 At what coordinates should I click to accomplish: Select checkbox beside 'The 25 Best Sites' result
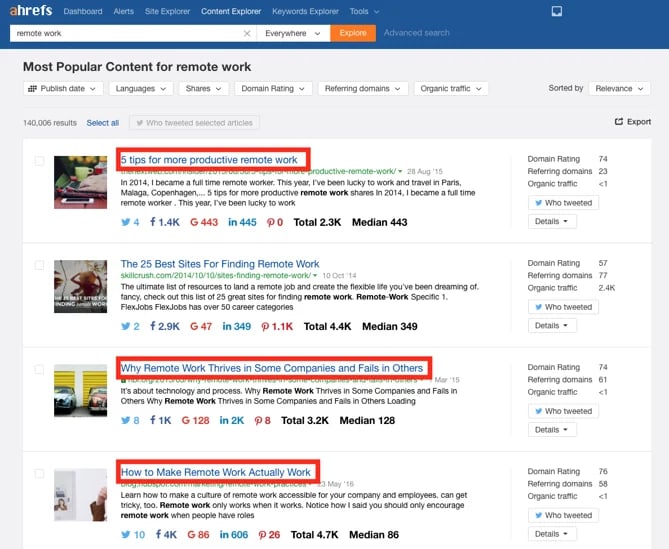tap(39, 265)
